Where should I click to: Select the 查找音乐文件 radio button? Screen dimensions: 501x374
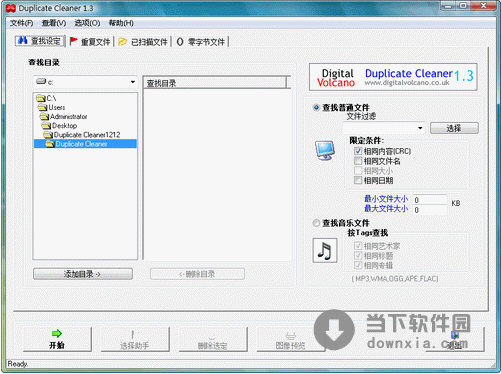click(316, 223)
